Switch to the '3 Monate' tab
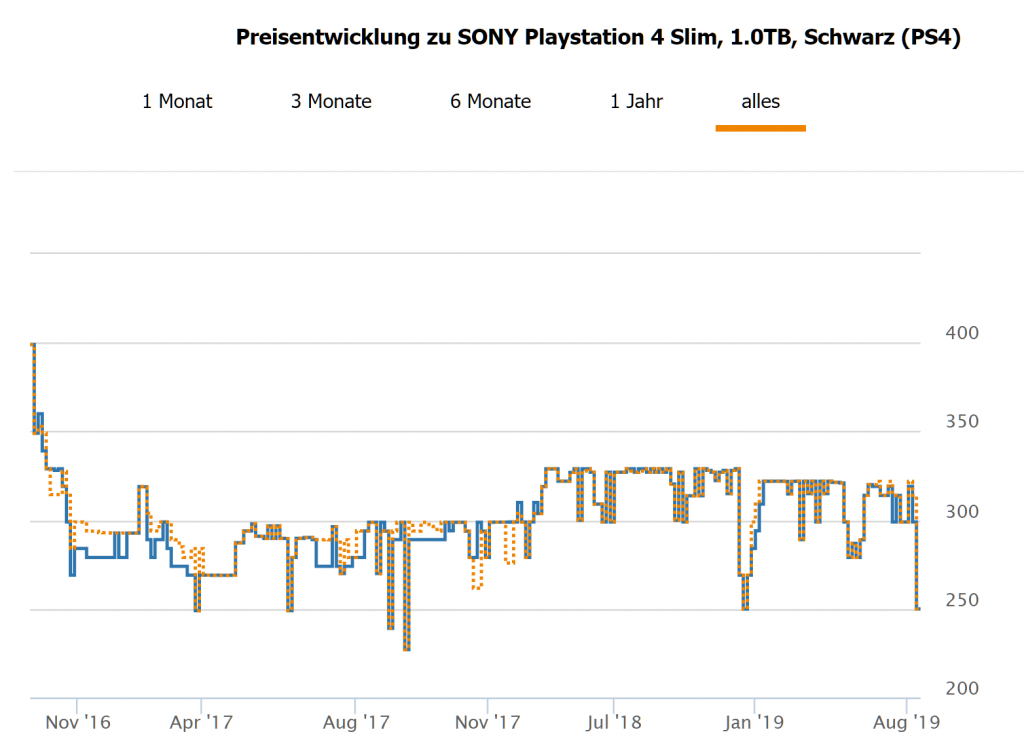 click(x=331, y=101)
